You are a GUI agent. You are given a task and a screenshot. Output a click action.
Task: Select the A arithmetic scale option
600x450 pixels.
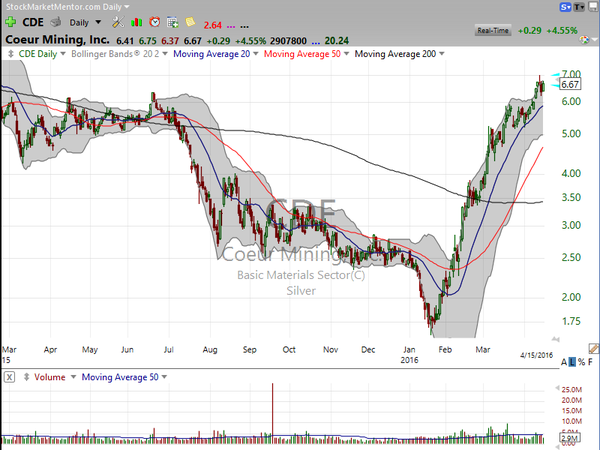point(564,362)
